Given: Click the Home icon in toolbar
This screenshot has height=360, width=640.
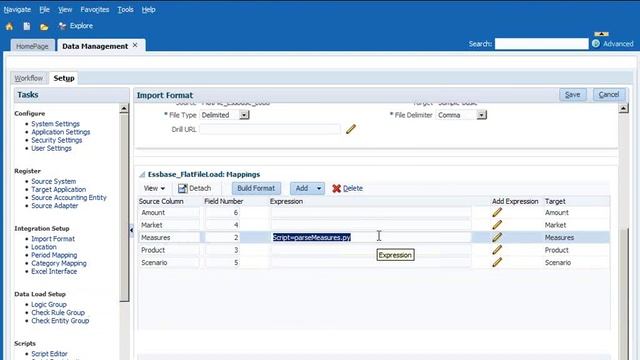Looking at the screenshot, I should coord(9,27).
